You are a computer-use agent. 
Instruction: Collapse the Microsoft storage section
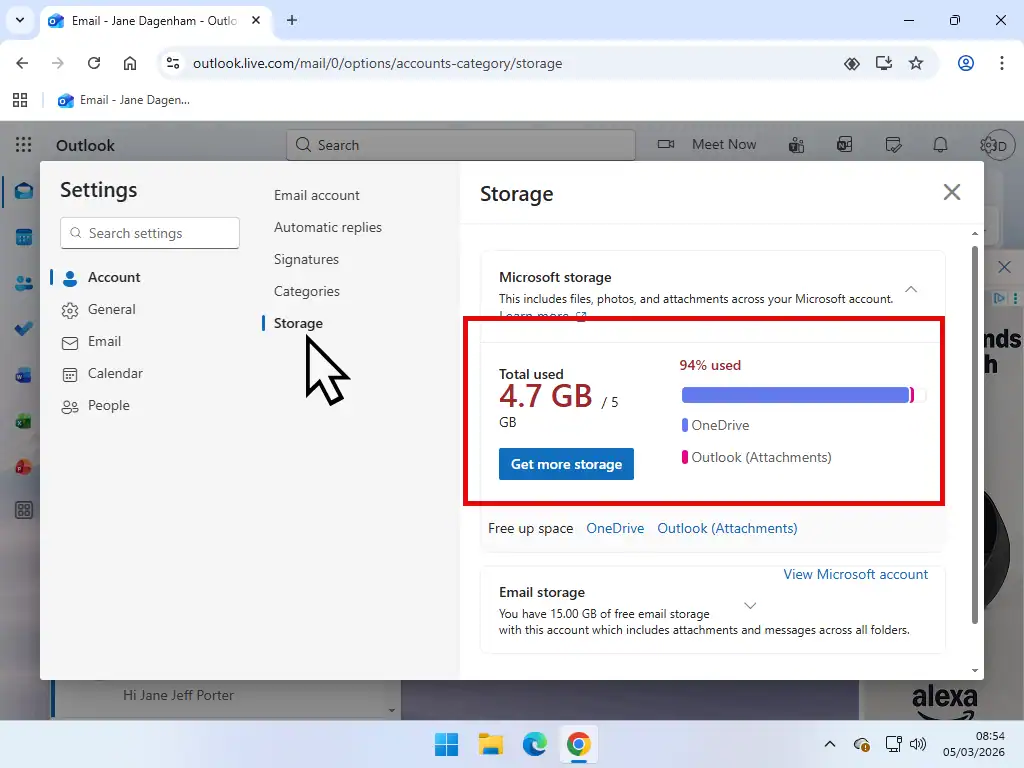(x=910, y=287)
